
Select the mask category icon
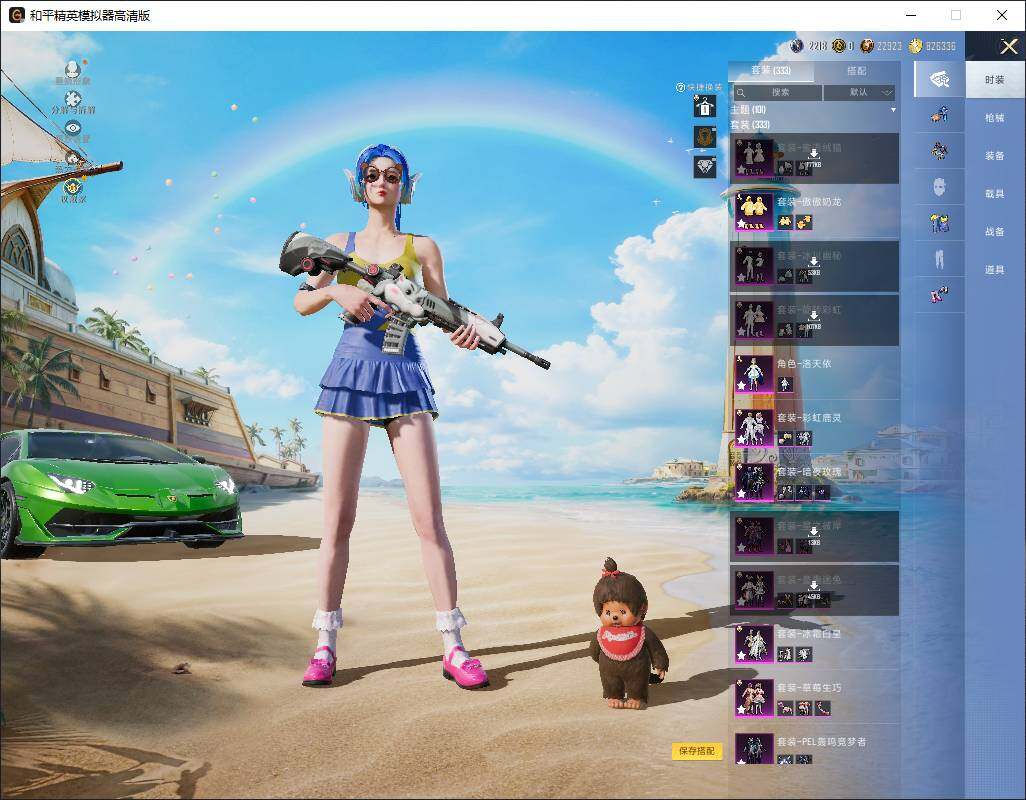(939, 188)
